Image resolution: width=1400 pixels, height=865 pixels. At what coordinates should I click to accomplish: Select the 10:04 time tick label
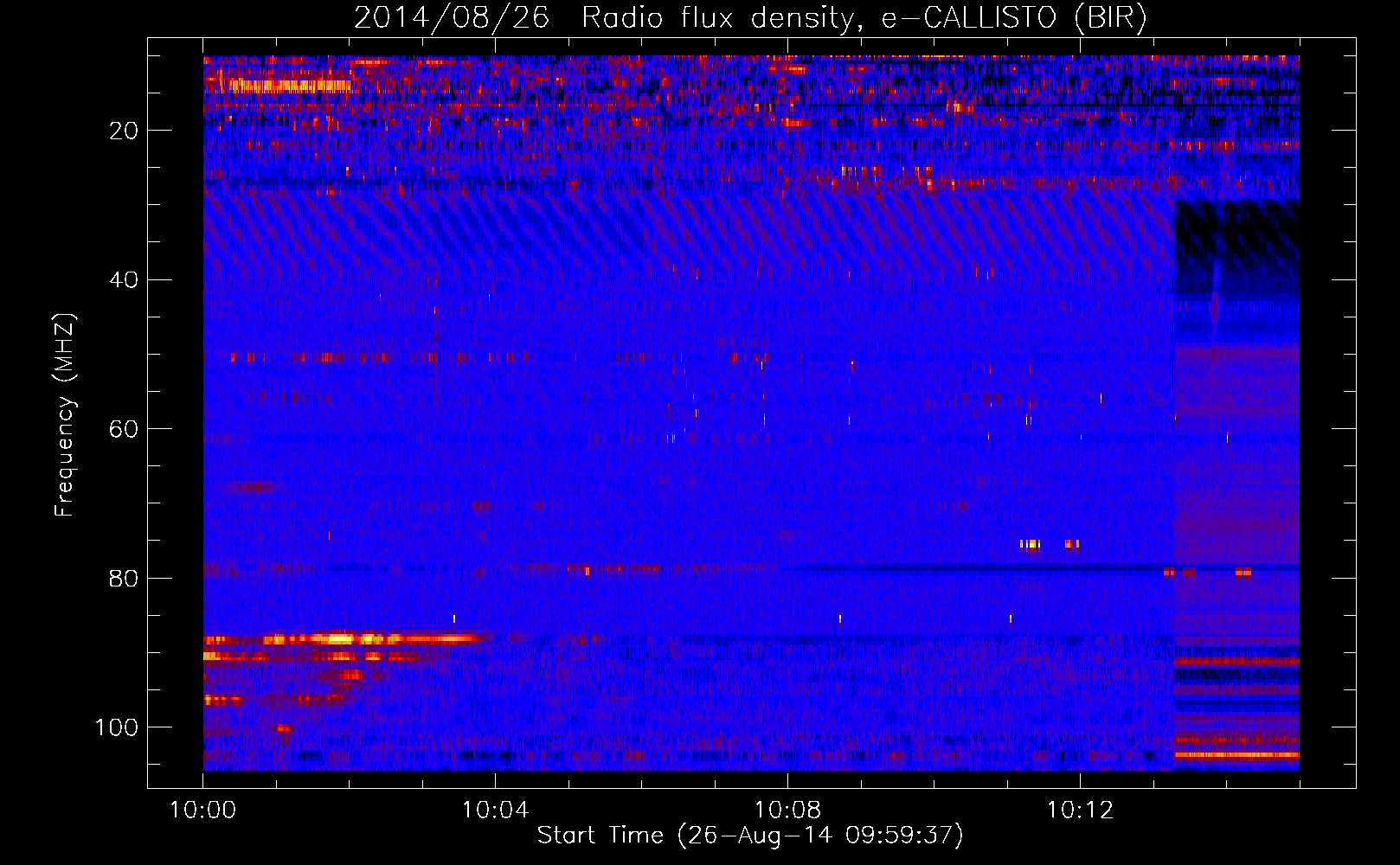tap(495, 811)
